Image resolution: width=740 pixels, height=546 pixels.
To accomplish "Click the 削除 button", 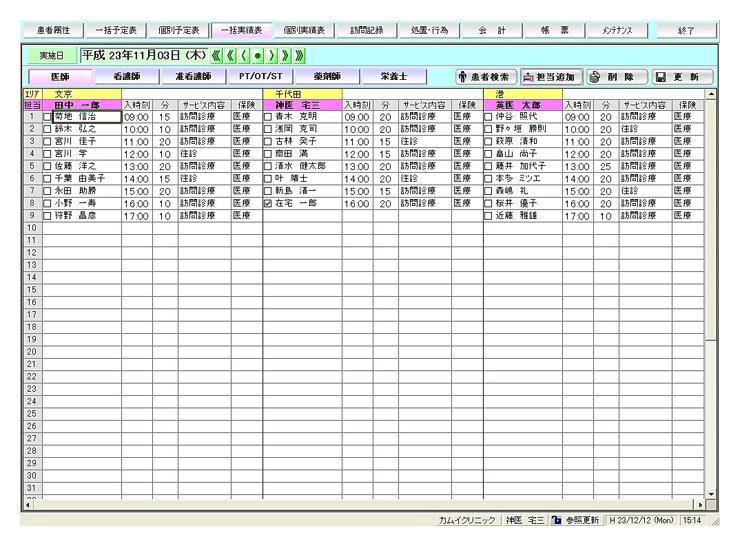I will 617,76.
